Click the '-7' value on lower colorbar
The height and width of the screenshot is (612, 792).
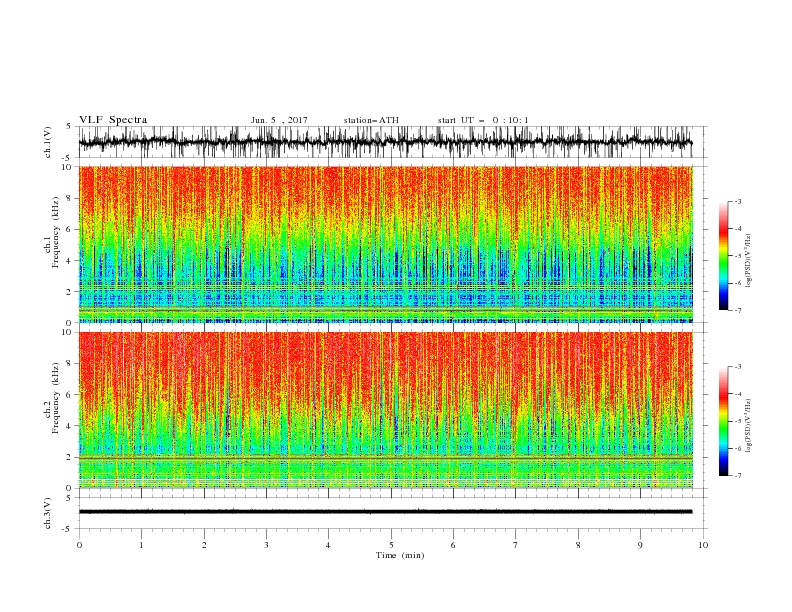tap(737, 476)
